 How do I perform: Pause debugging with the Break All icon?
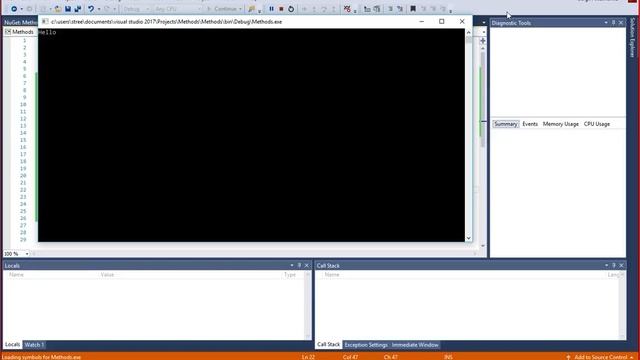coord(271,9)
